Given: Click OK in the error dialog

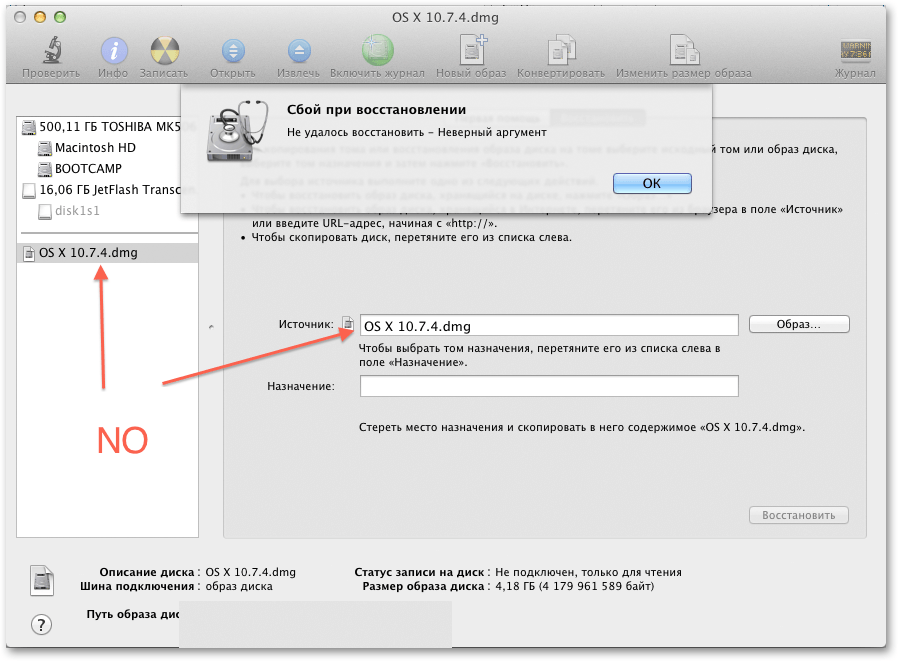Looking at the screenshot, I should [652, 183].
